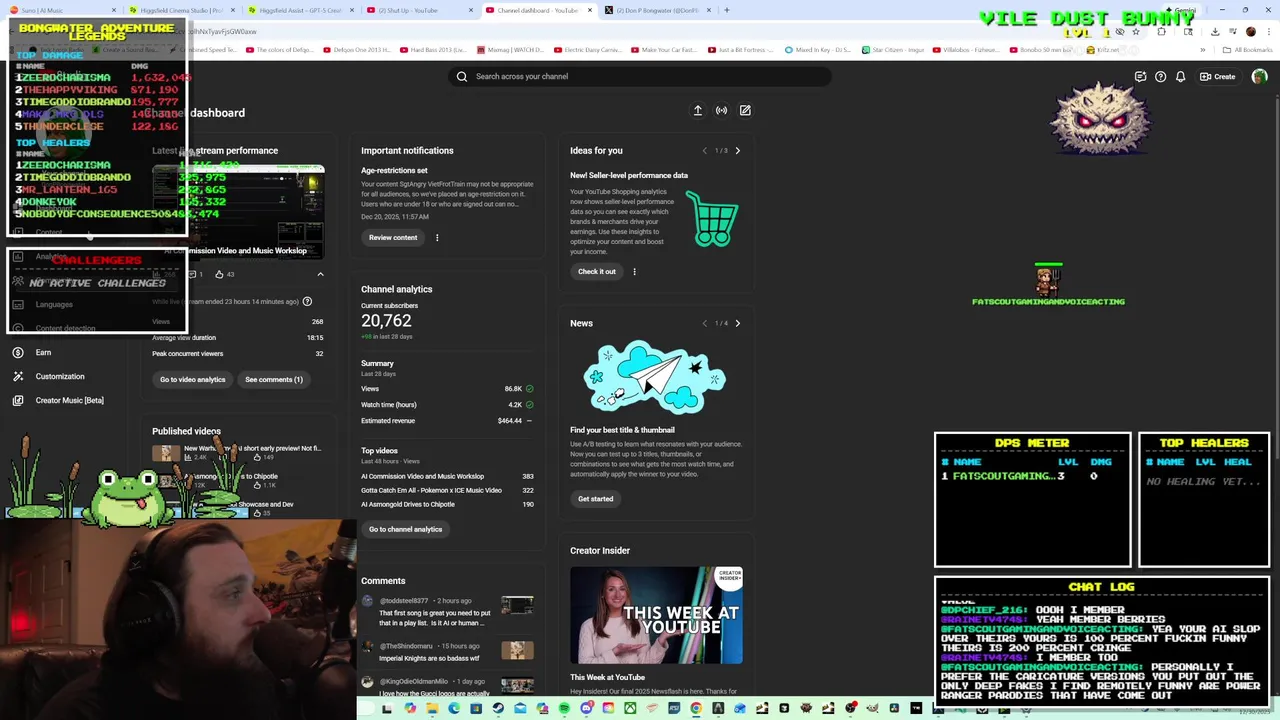Open options for Seller-level performance idea

[x=634, y=272]
